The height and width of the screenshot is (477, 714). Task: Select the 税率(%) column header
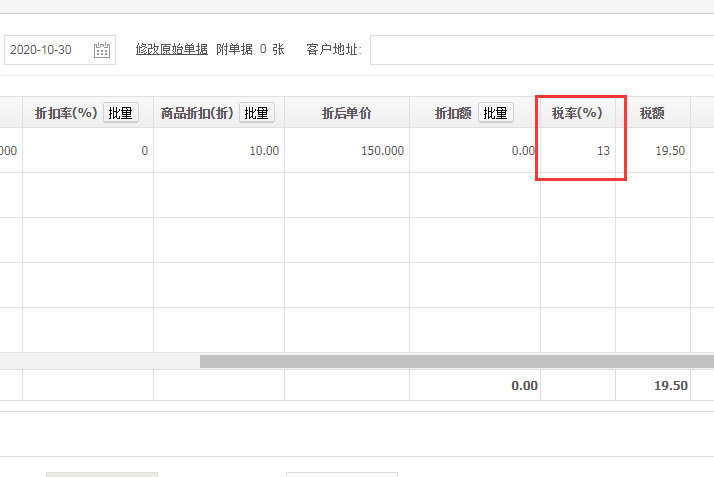[577, 113]
